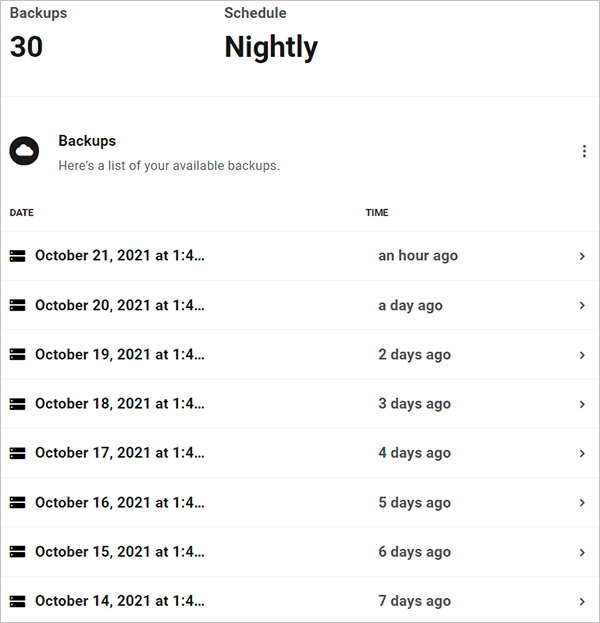Viewport: 600px width, 623px height.
Task: Click the '5 days ago' time label
Action: tap(414, 503)
